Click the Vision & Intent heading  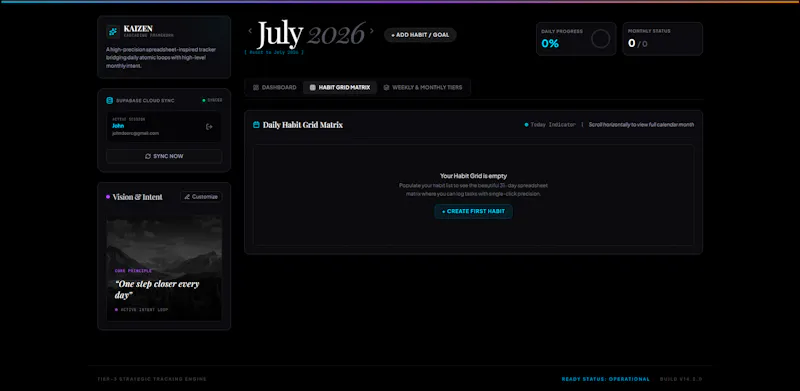click(x=137, y=197)
